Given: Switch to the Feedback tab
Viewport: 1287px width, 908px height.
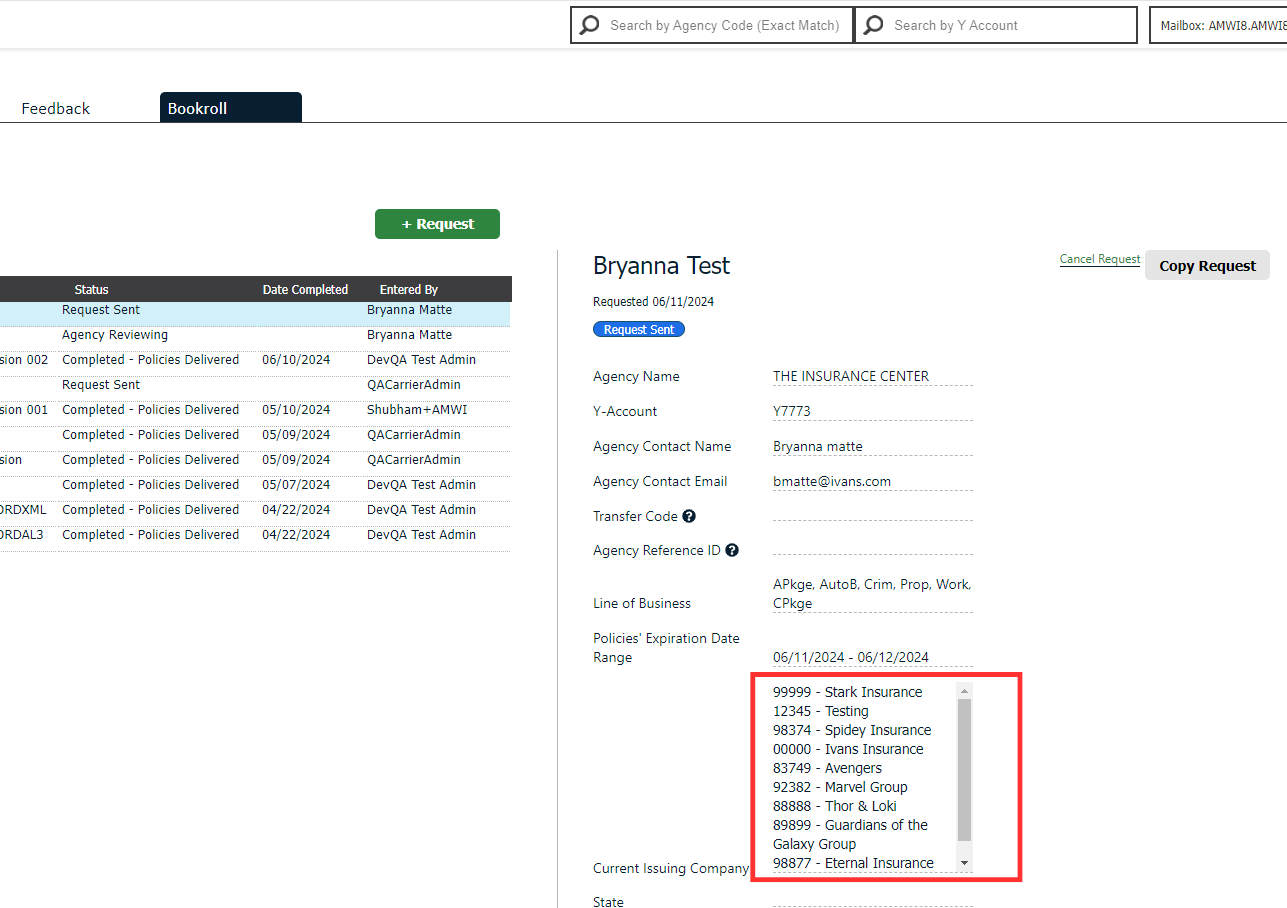Looking at the screenshot, I should click(56, 108).
